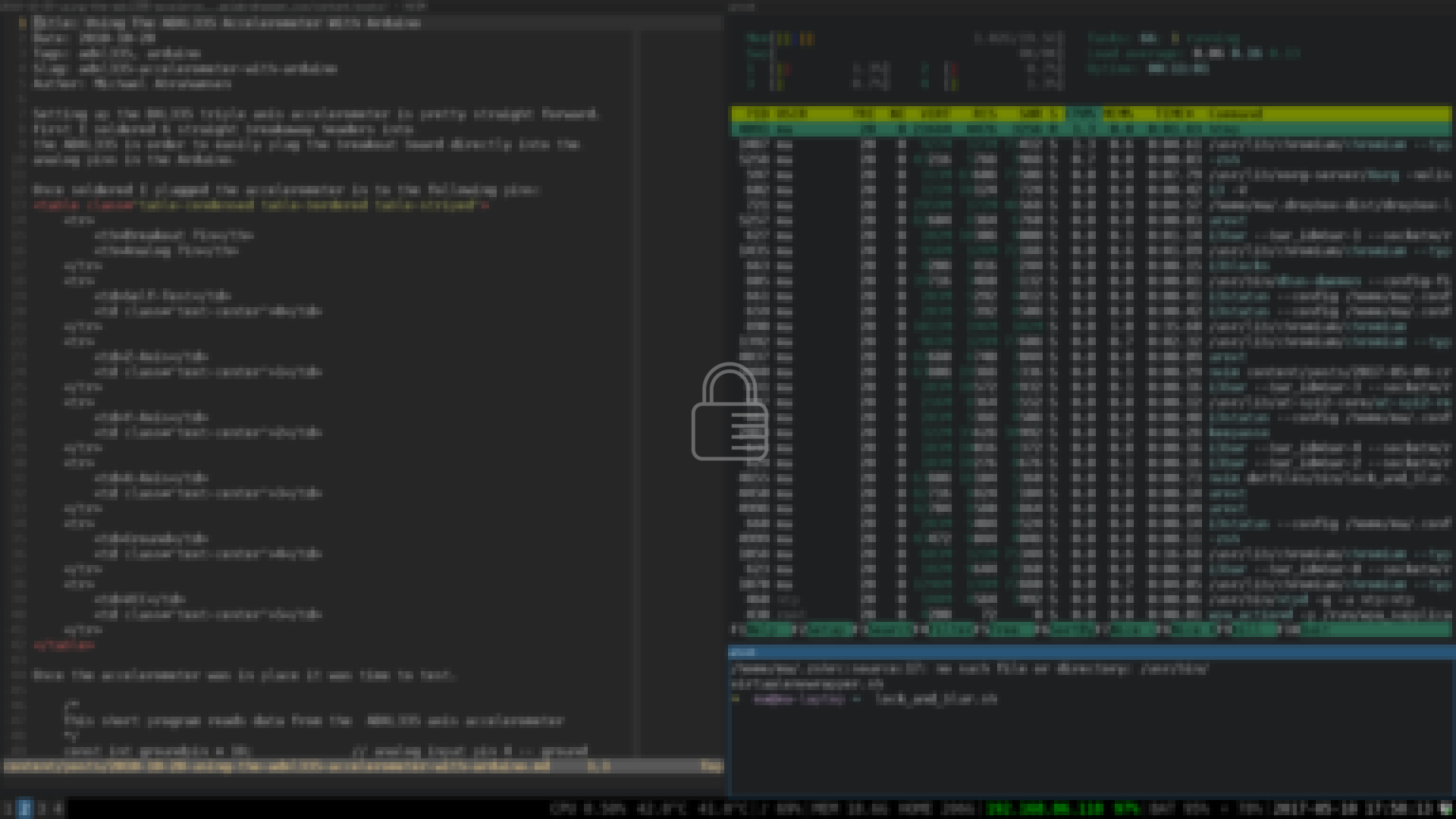Click the 'Title:' first line in vim
The height and width of the screenshot is (819, 1456).
pos(227,23)
